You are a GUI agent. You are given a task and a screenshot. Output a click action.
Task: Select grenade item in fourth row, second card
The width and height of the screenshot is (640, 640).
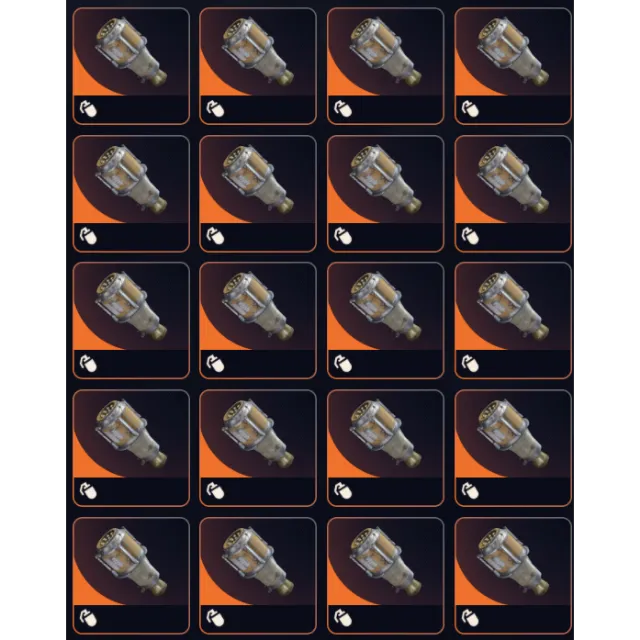click(258, 433)
